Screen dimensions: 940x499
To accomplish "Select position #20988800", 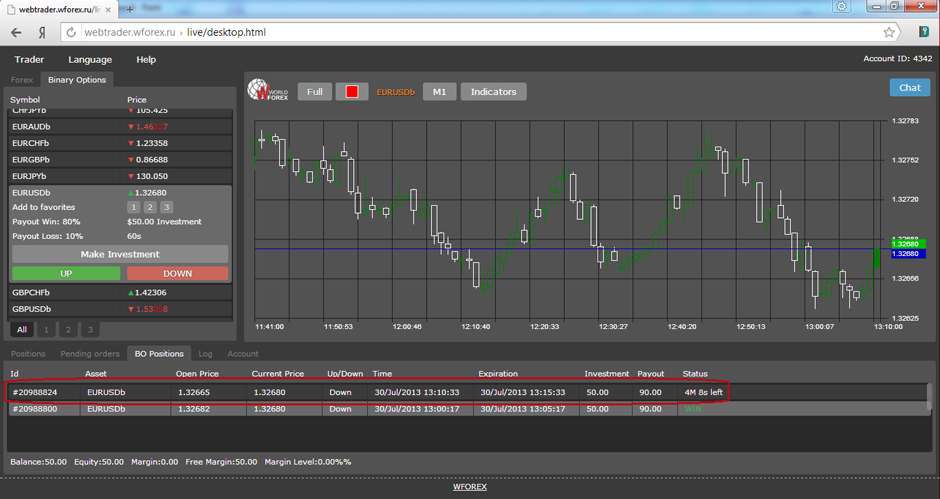I will [468, 409].
